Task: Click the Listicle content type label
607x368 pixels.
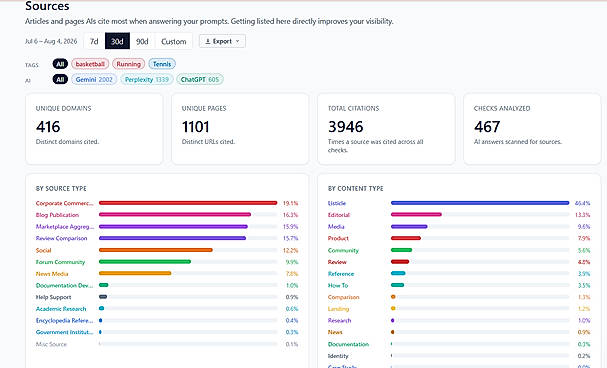Action: 337,203
